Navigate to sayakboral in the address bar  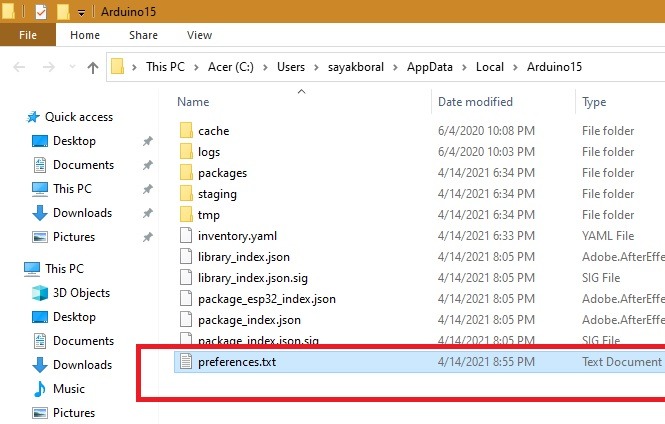356,67
